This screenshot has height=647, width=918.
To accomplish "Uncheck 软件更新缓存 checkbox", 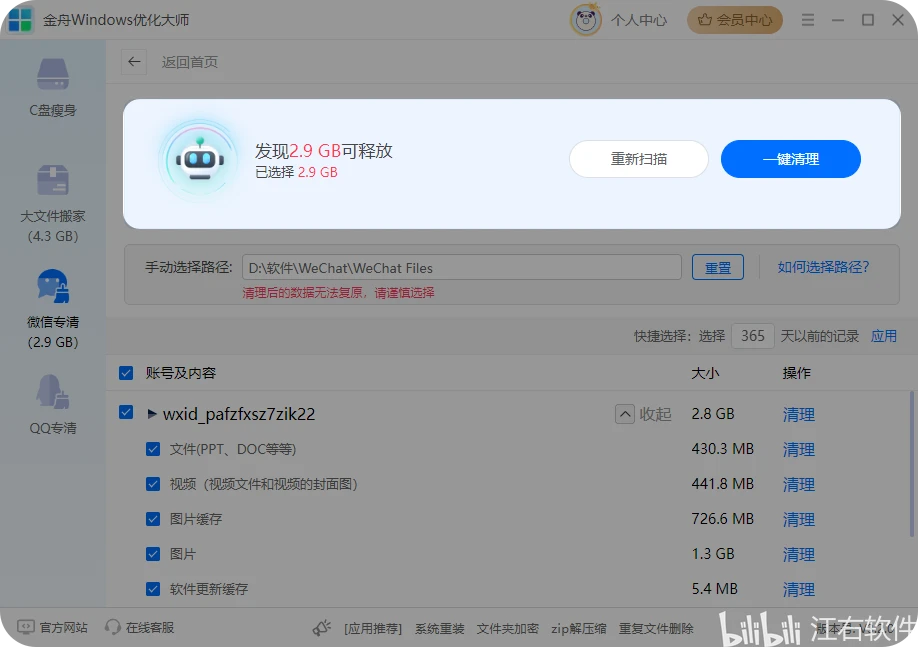I will click(x=153, y=589).
